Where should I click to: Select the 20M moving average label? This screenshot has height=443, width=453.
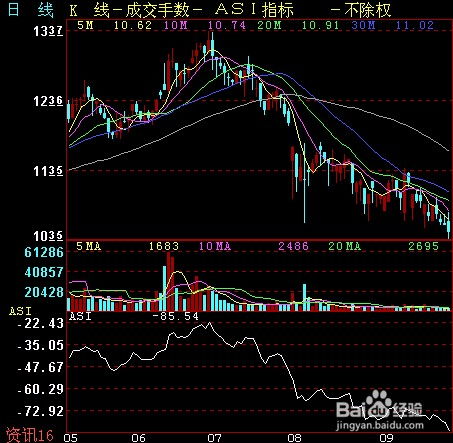pyautogui.click(x=269, y=25)
